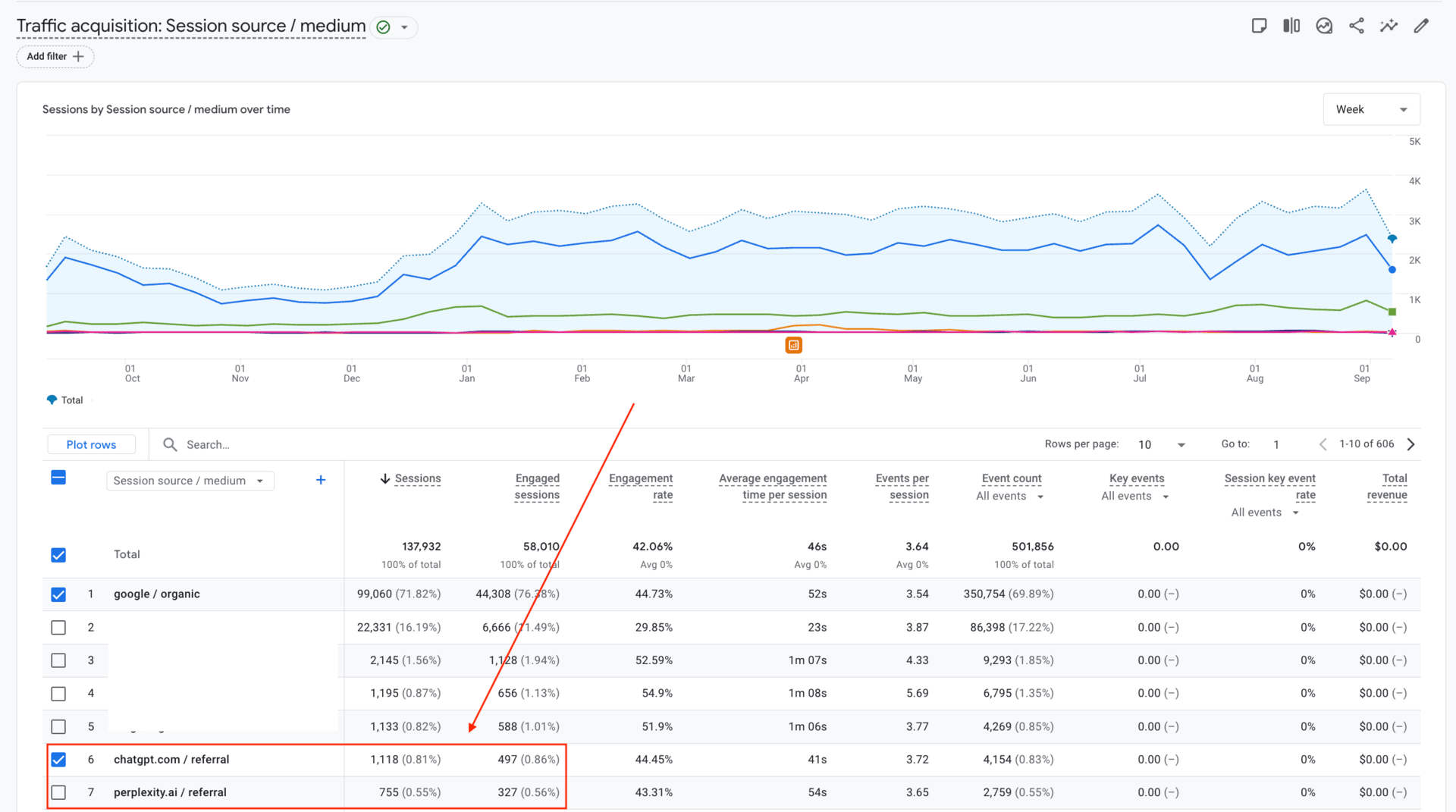The width and height of the screenshot is (1456, 812).
Task: Click the Plot rows button
Action: 91,445
